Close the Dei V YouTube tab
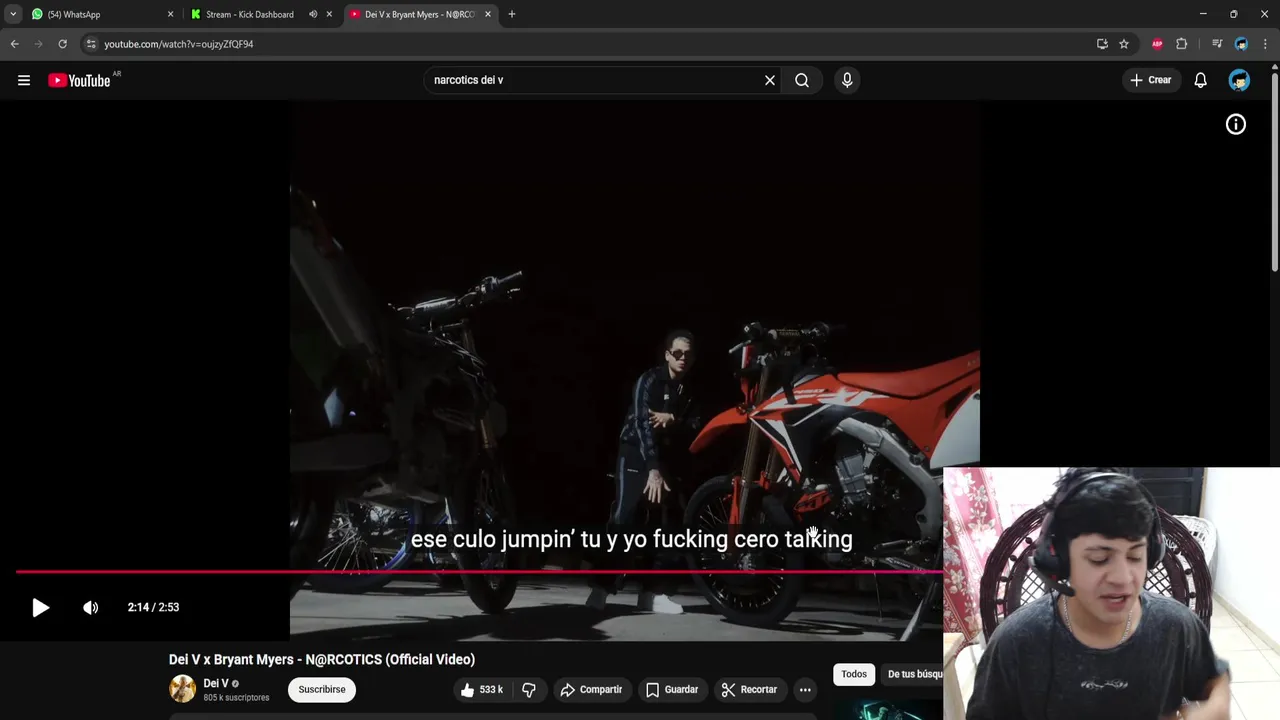The width and height of the screenshot is (1280, 720). [488, 14]
